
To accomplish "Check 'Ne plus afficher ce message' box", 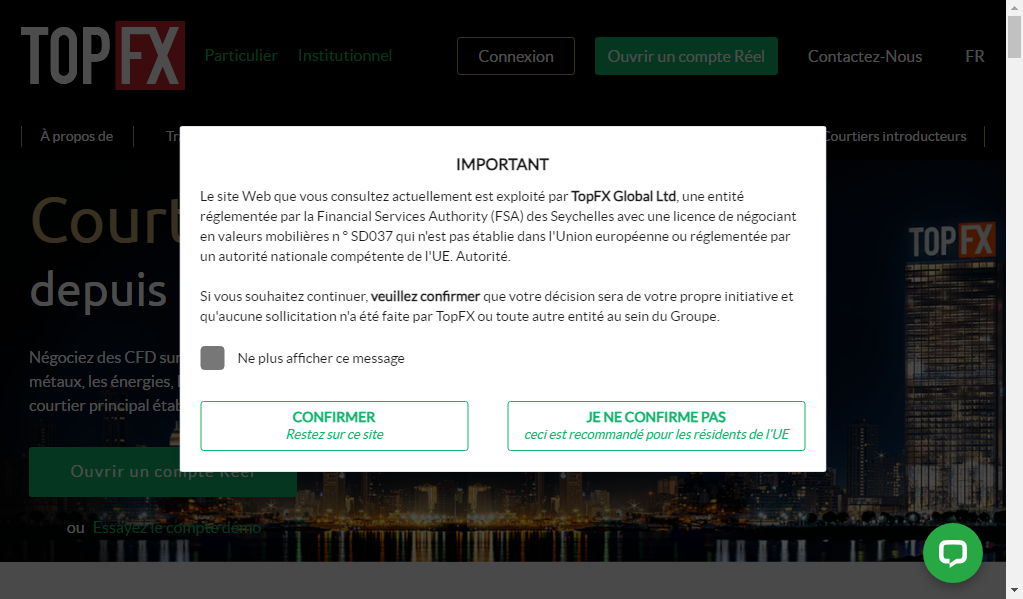I will (212, 358).
